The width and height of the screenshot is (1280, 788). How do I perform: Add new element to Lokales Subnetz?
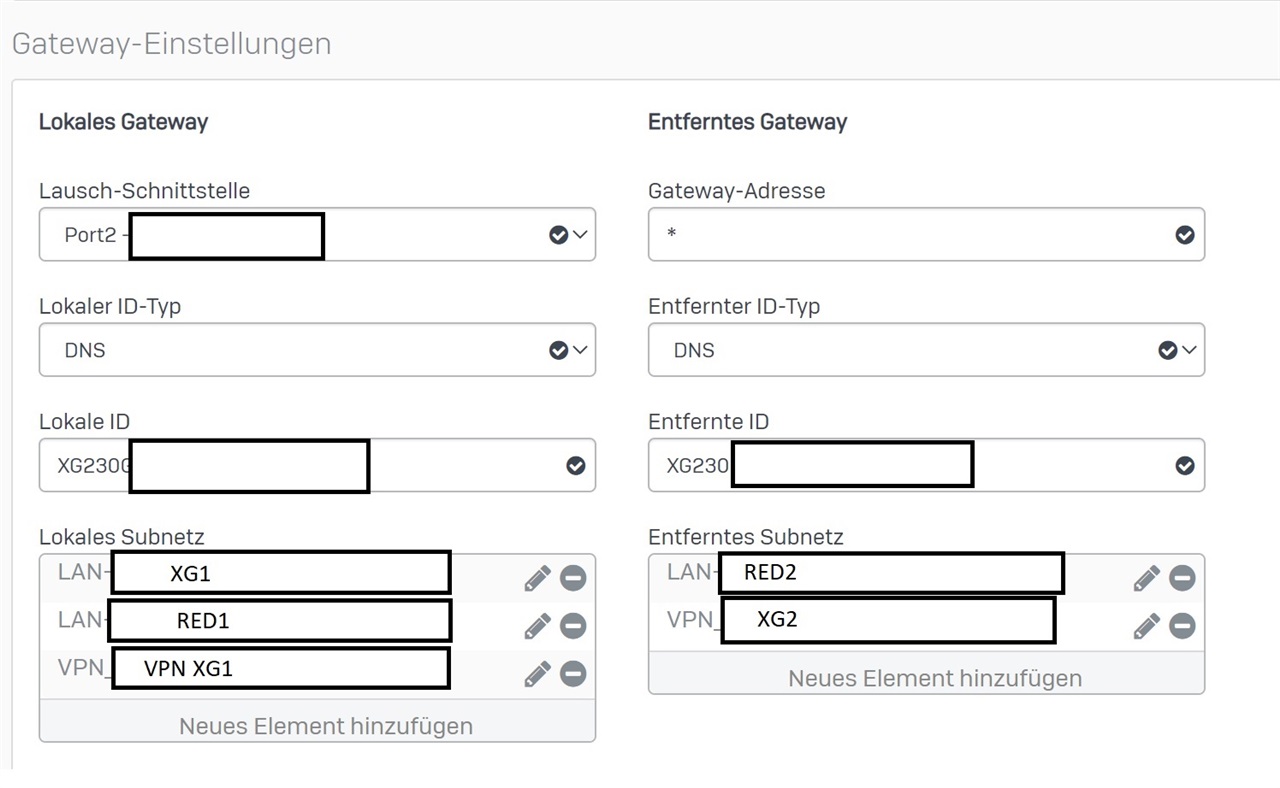(x=326, y=725)
